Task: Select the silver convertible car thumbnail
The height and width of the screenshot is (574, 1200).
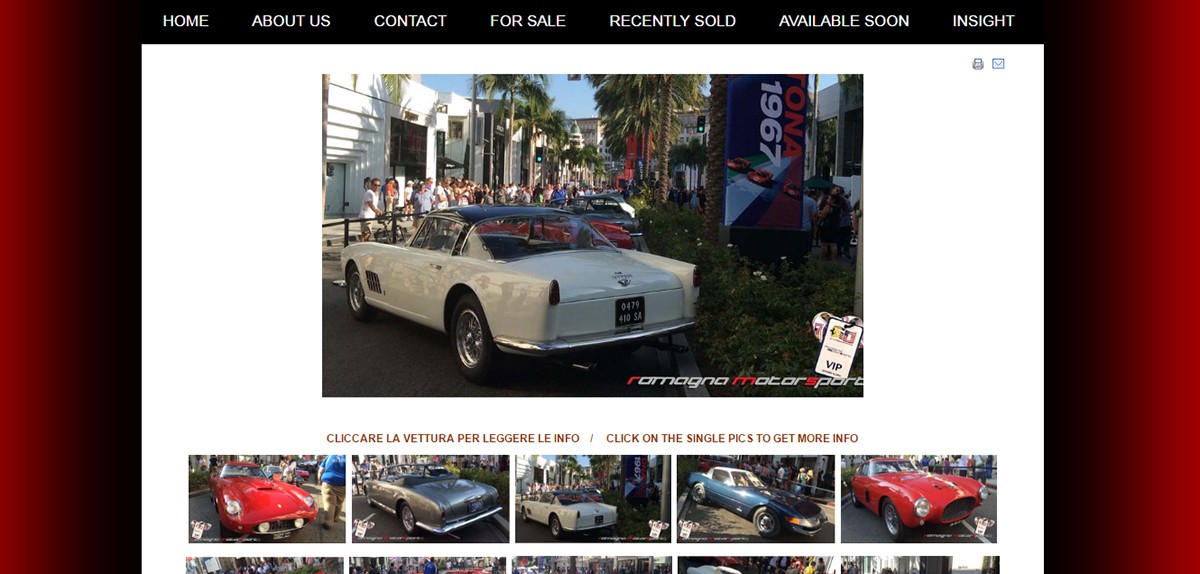Action: pyautogui.click(x=430, y=499)
